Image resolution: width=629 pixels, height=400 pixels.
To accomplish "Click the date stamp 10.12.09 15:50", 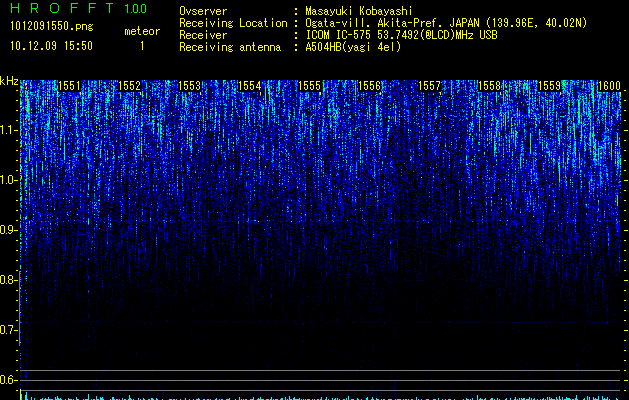I will [x=51, y=46].
